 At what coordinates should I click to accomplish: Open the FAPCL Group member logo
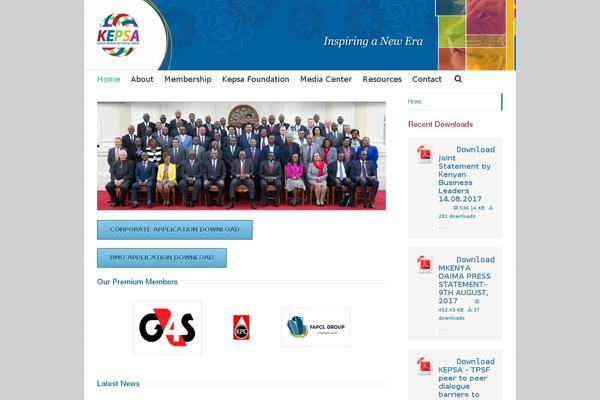(316, 327)
